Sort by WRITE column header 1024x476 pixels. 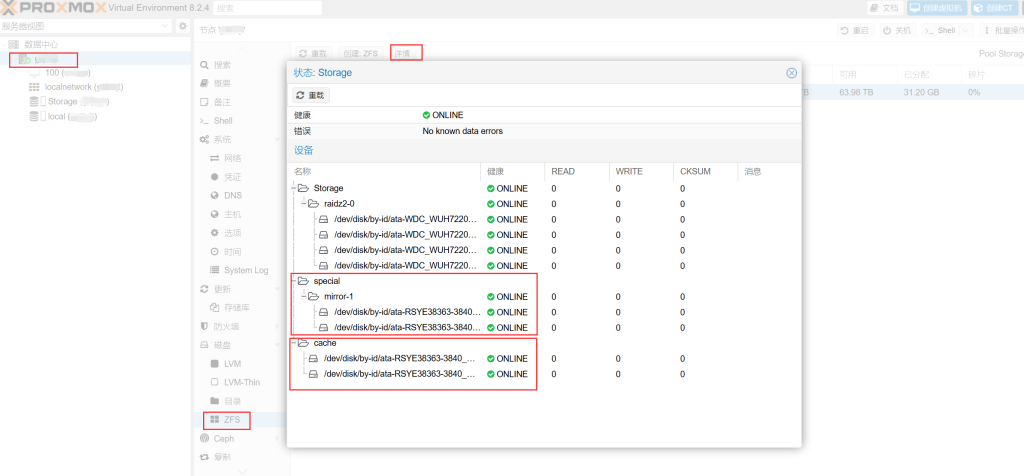(641, 172)
